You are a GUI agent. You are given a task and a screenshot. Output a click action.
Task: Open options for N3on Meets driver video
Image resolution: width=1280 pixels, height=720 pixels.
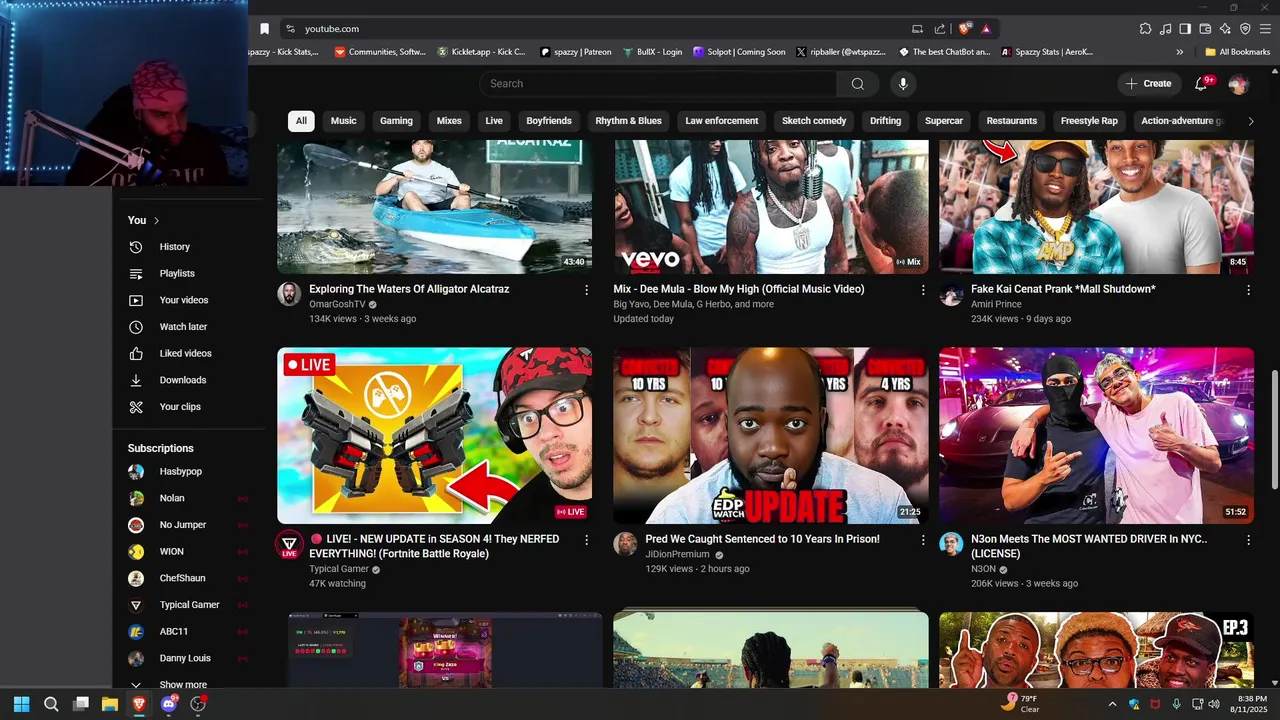(x=1248, y=540)
